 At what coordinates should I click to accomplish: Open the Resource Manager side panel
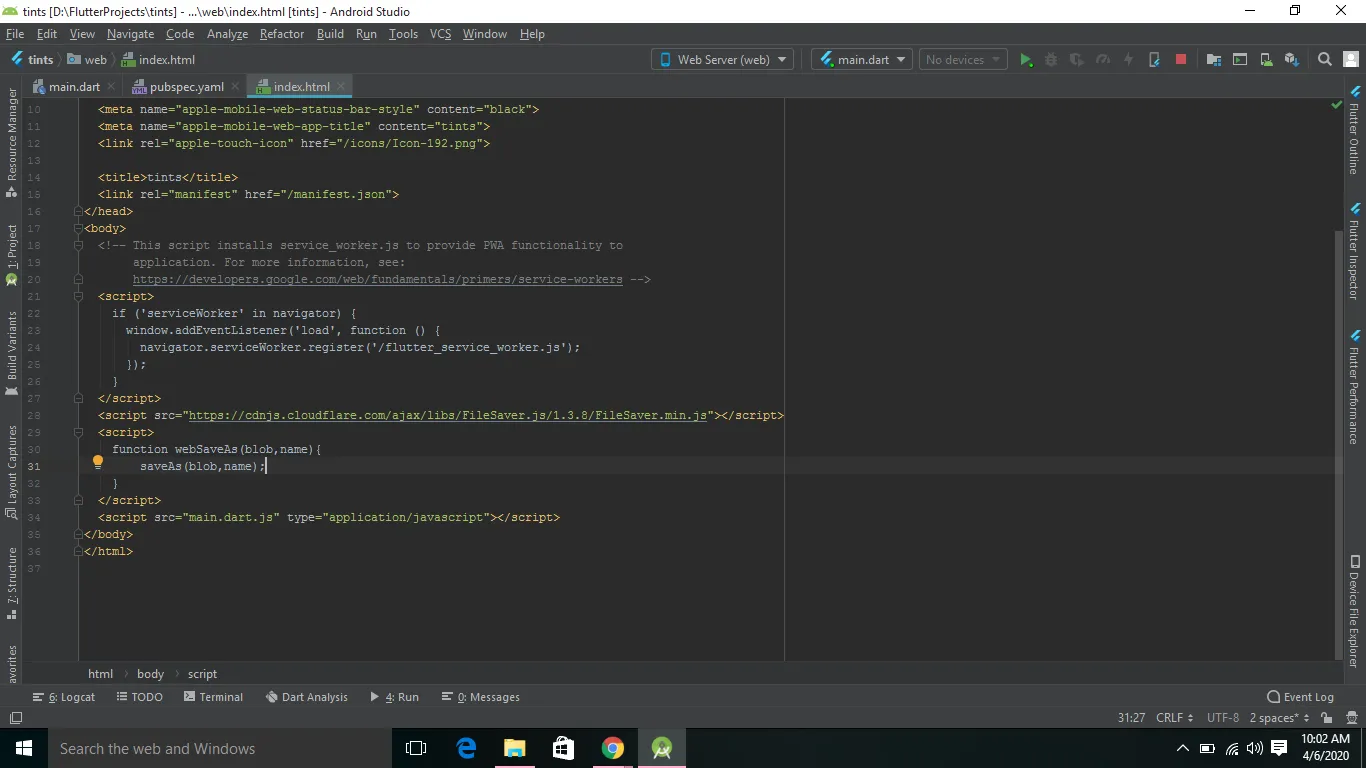pyautogui.click(x=12, y=142)
